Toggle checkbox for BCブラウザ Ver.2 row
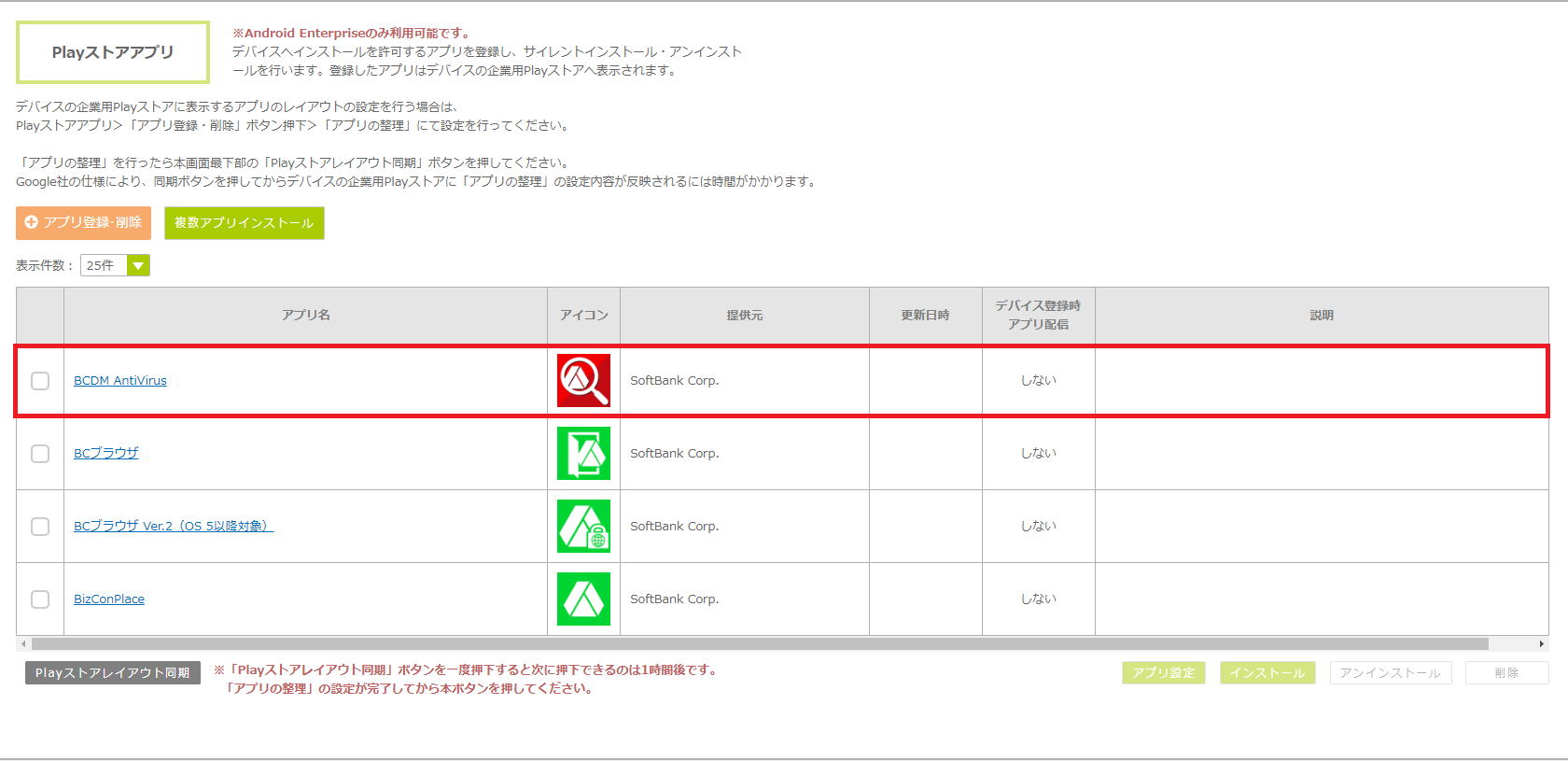This screenshot has height=761, width=1568. [x=40, y=527]
